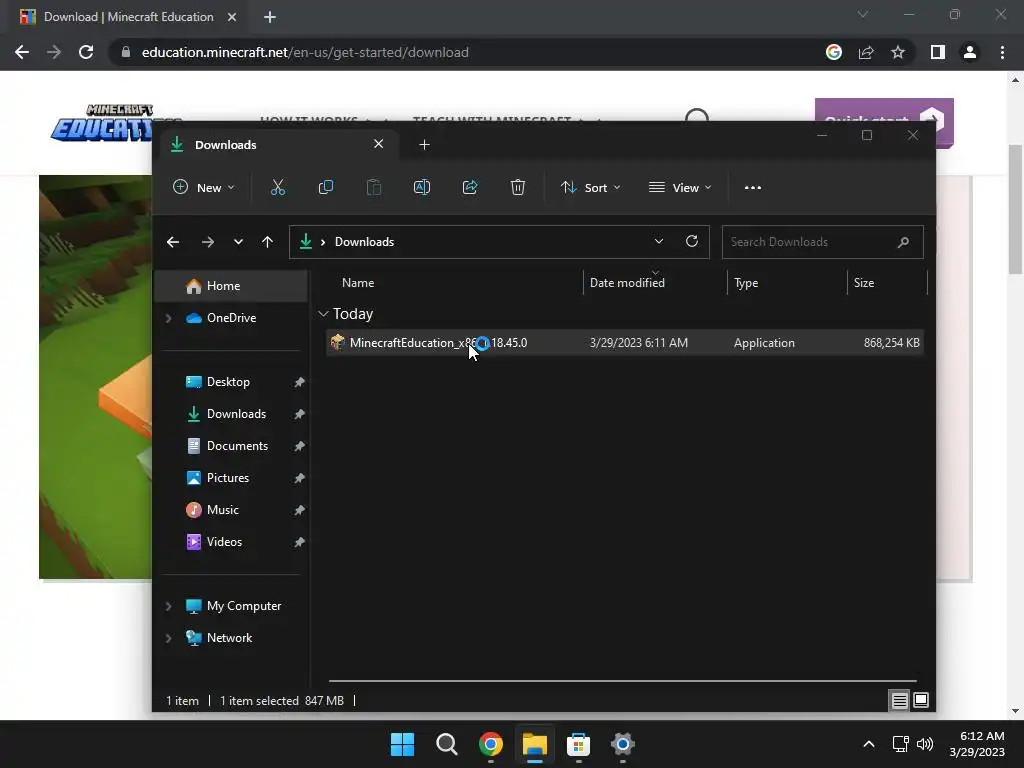
Task: Click Chrome back arrow button
Action: (22, 52)
